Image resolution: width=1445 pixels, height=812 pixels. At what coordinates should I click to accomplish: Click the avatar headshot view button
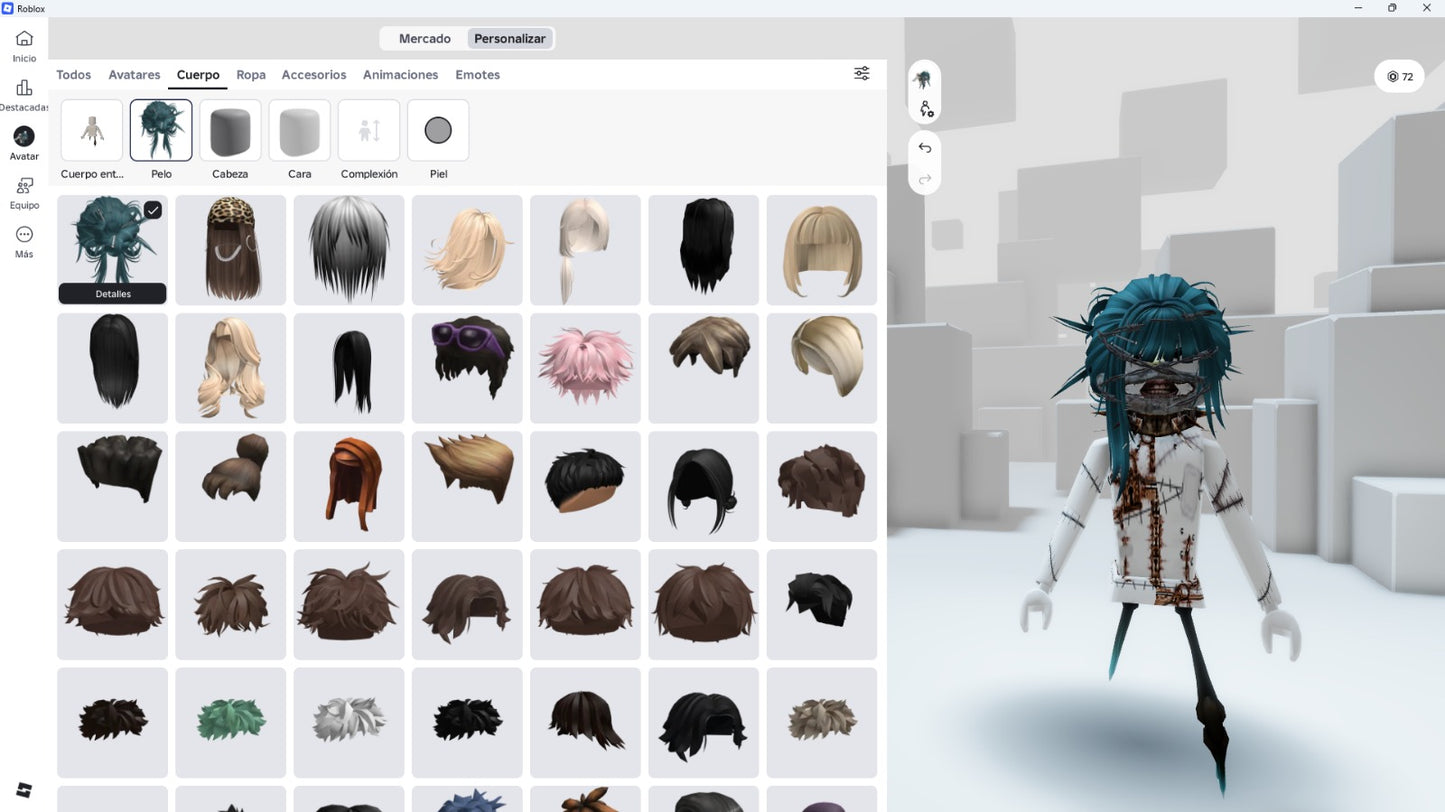(x=925, y=79)
